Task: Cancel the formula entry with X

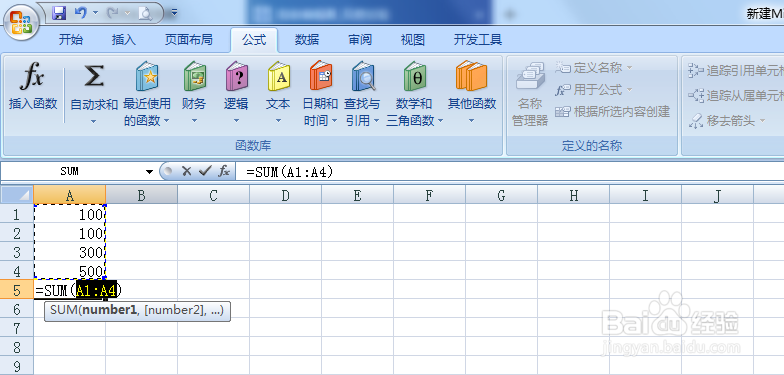Action: point(186,172)
